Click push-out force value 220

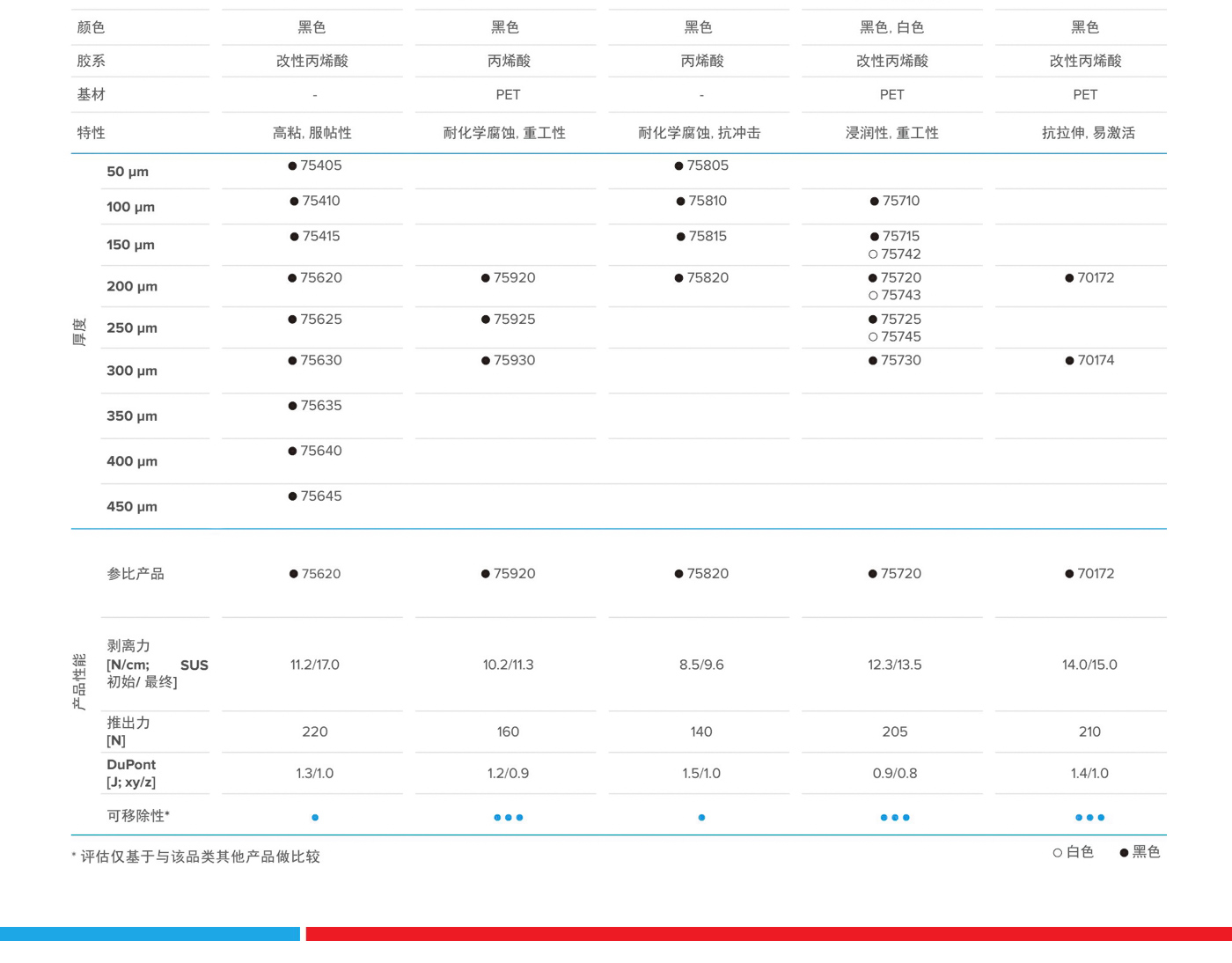click(x=315, y=731)
